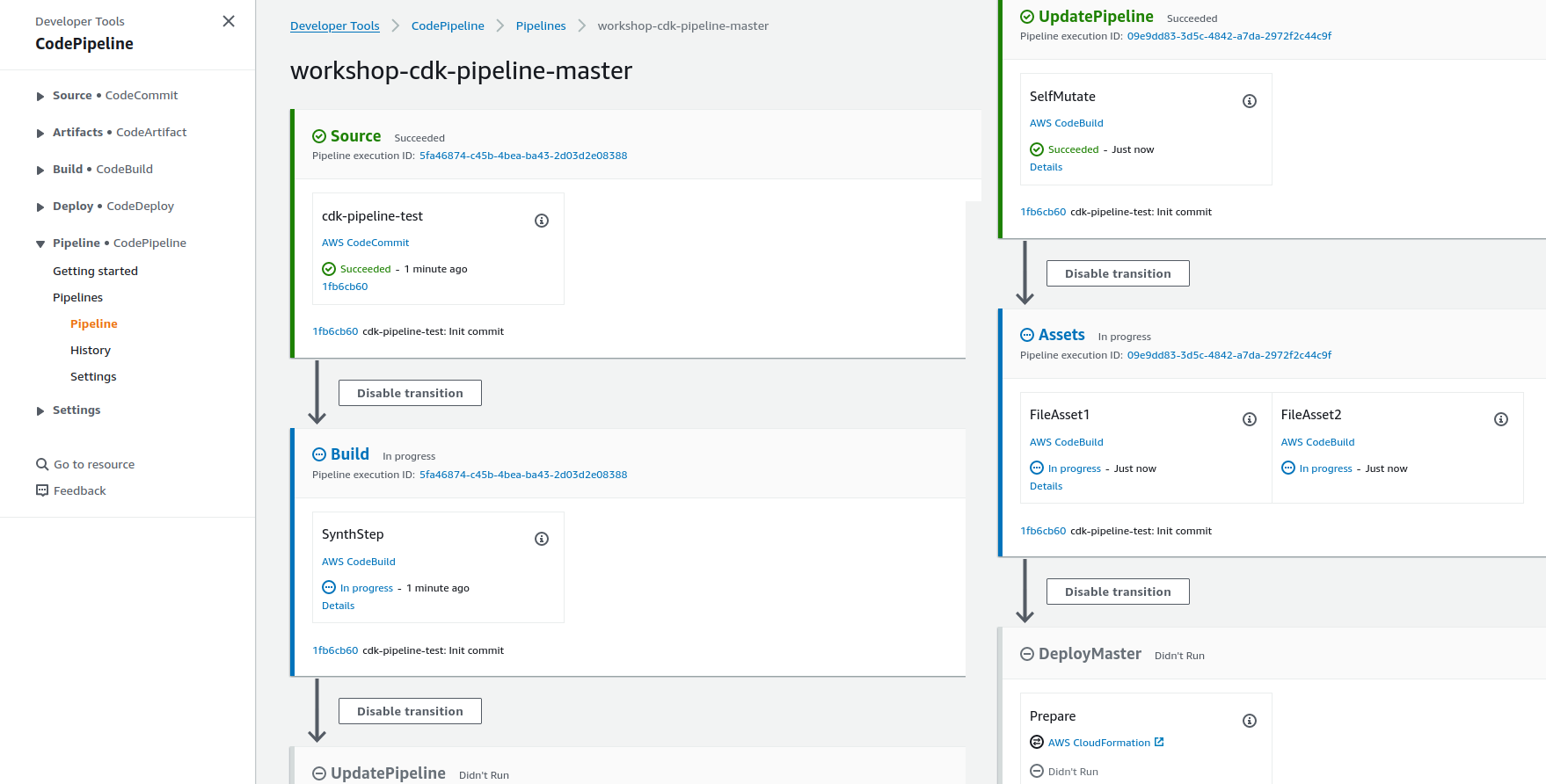The image size is (1546, 784).
Task: Expand Deploy CodeDeploy section
Action: (x=40, y=207)
